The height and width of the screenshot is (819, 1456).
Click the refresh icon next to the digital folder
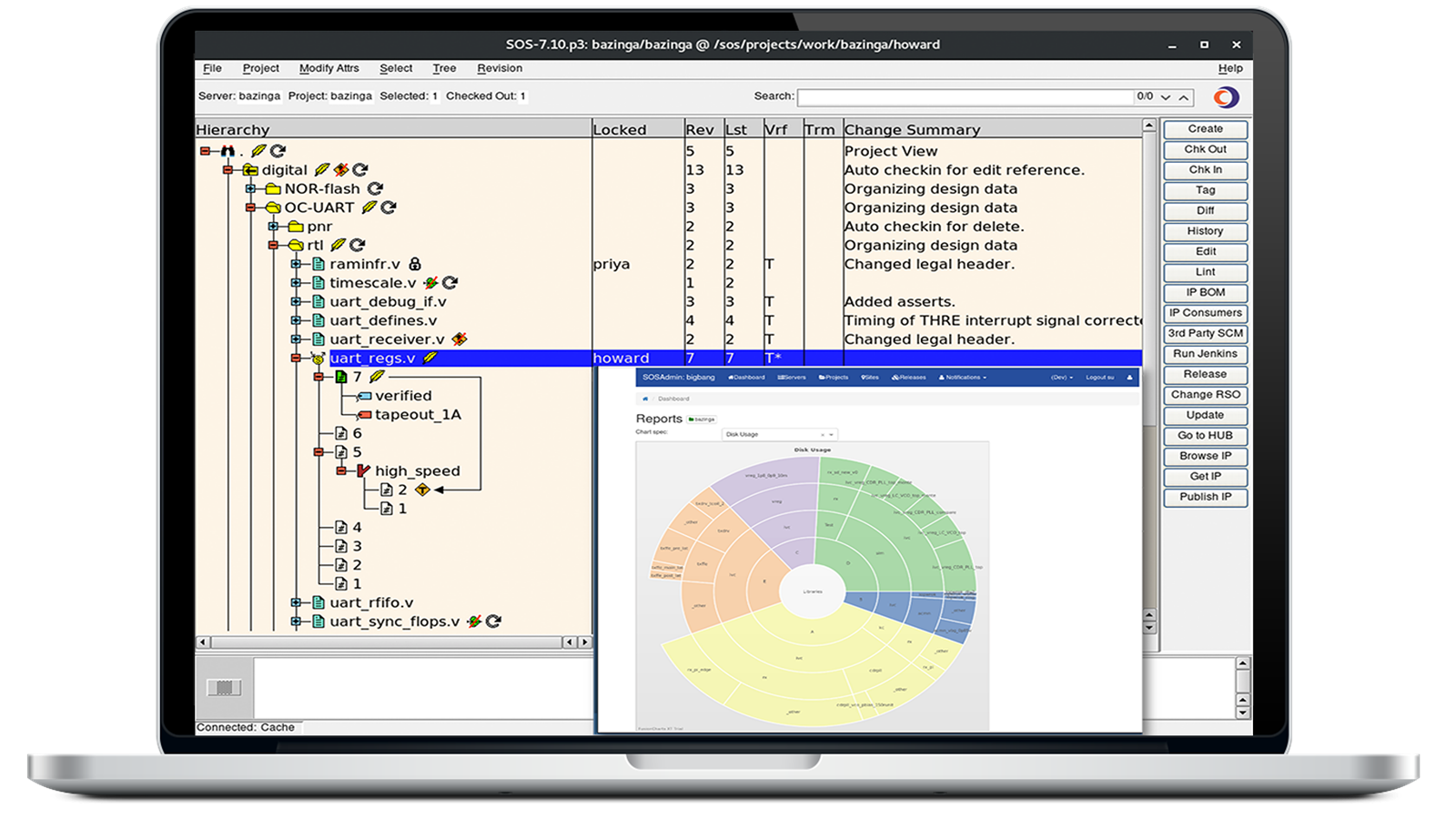(359, 170)
